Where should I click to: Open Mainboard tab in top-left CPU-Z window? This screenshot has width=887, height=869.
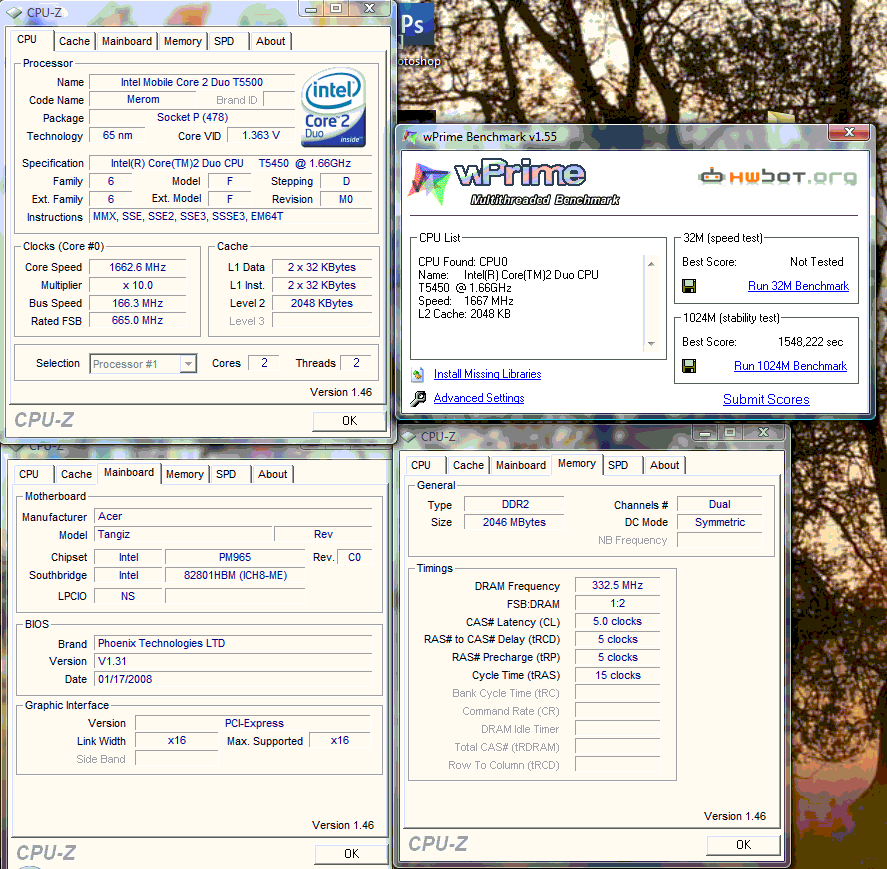[127, 41]
